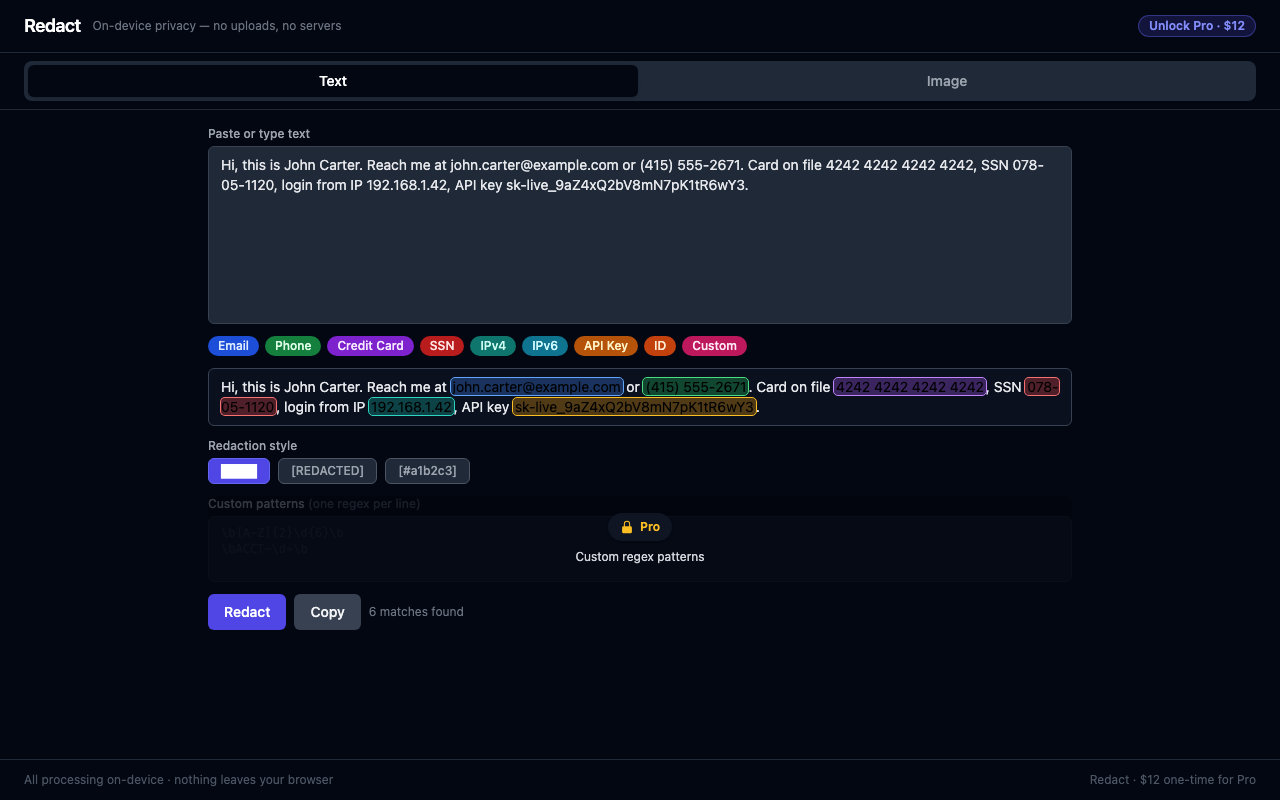Select the [#a1b2c3] hash redaction style
1280x800 pixels.
pyautogui.click(x=427, y=471)
